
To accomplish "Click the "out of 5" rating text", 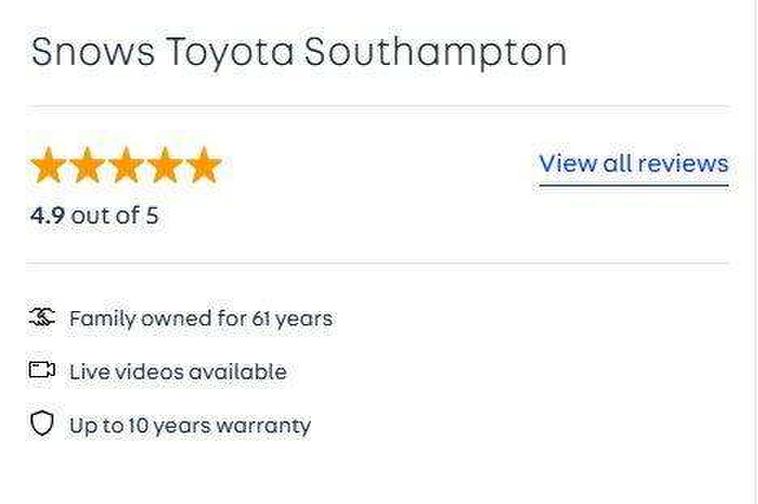I will (x=114, y=215).
